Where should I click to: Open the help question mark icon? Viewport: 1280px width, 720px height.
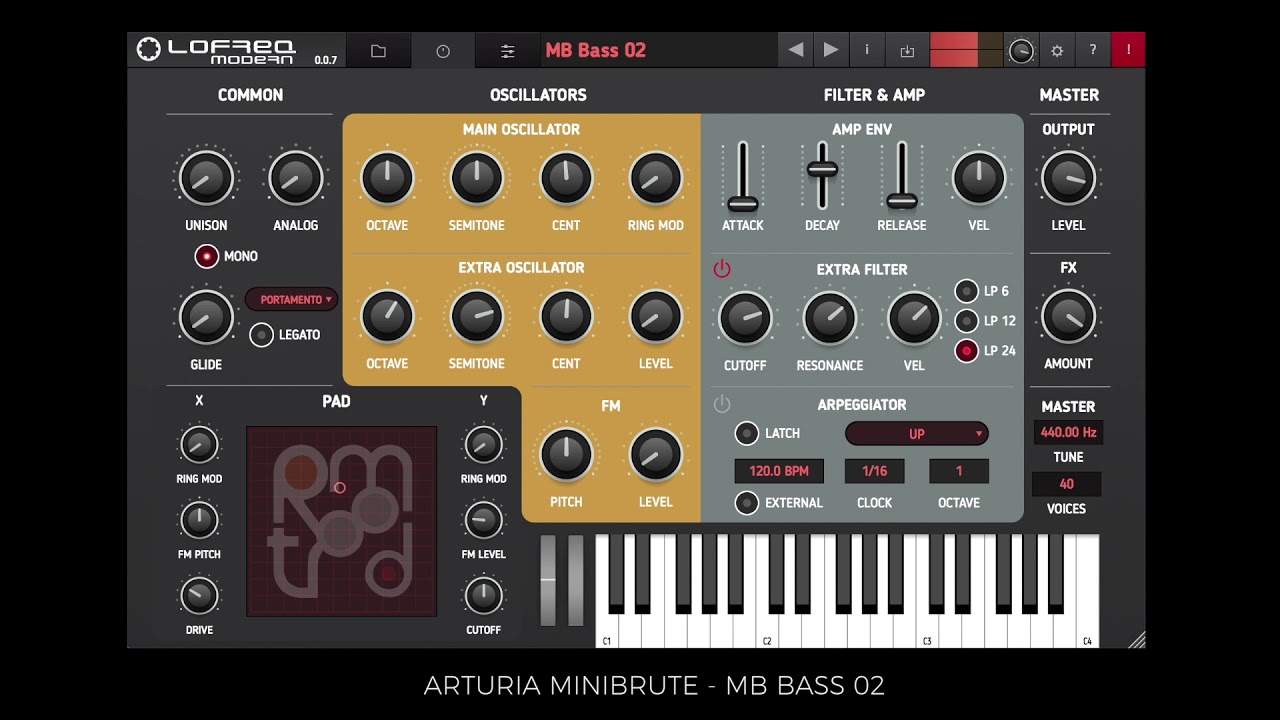pos(1092,50)
